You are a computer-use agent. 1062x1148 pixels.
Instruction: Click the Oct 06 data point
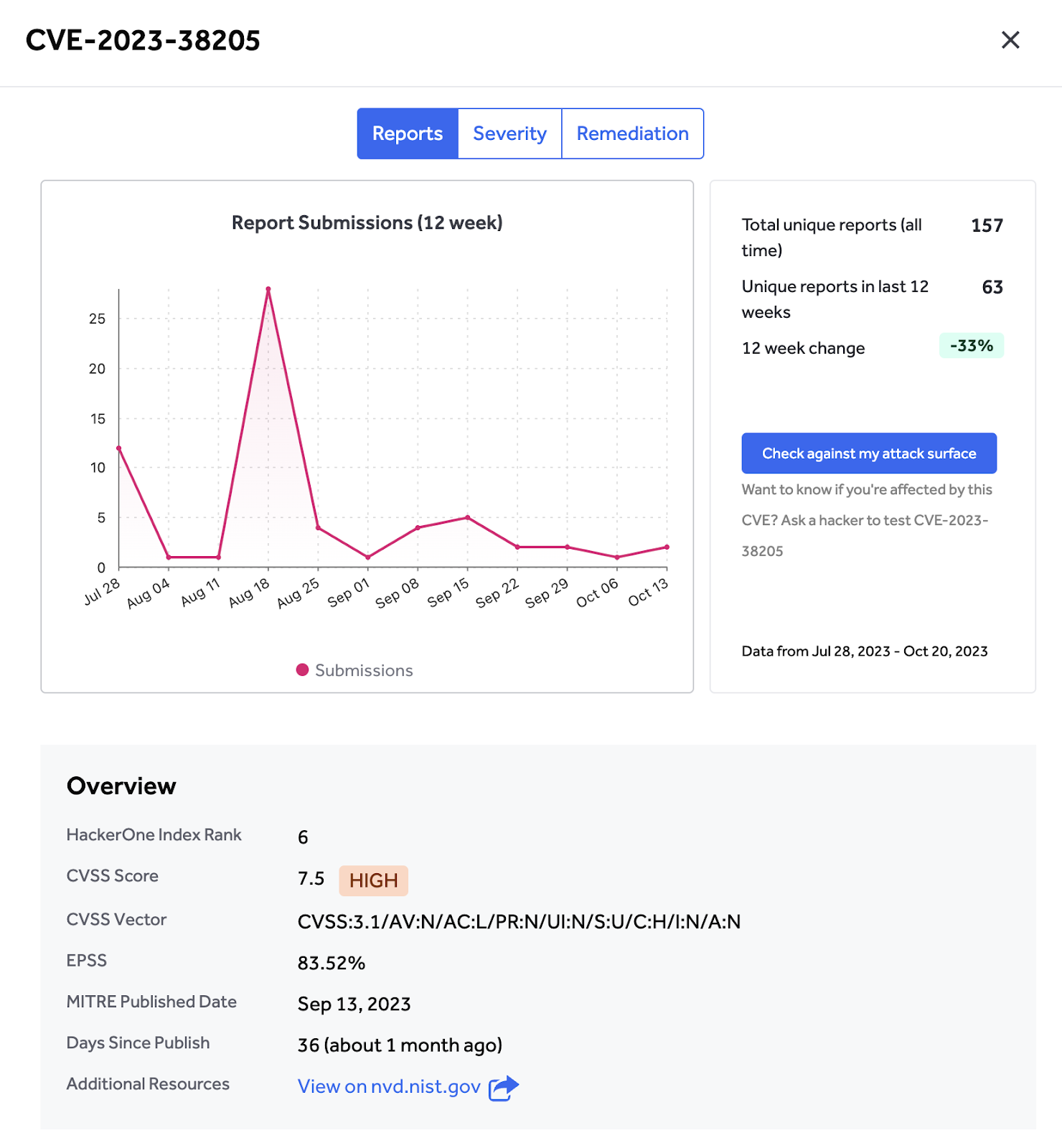(x=617, y=557)
